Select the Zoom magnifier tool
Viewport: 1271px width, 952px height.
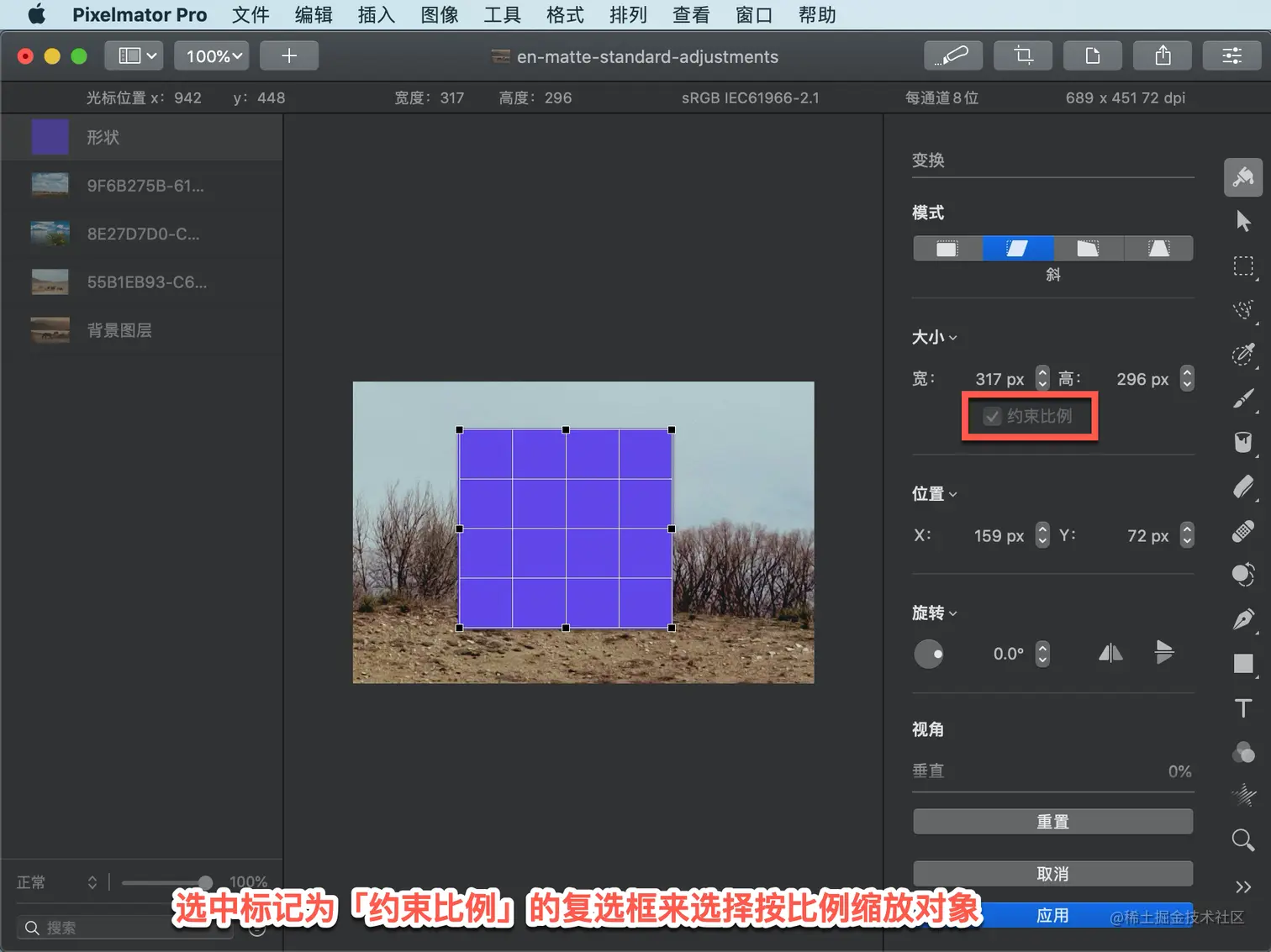pyautogui.click(x=1243, y=840)
